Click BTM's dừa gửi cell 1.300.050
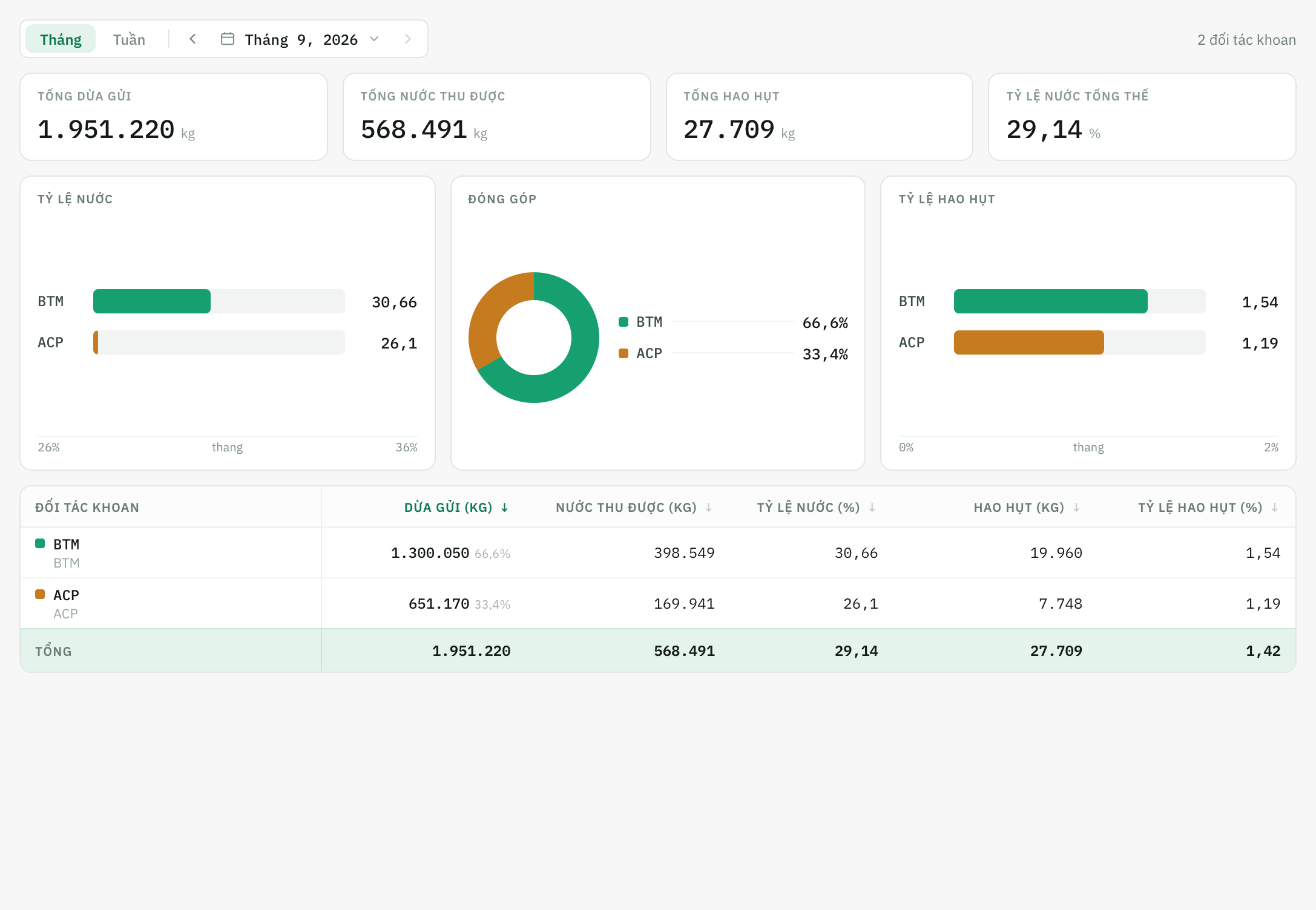 430,553
